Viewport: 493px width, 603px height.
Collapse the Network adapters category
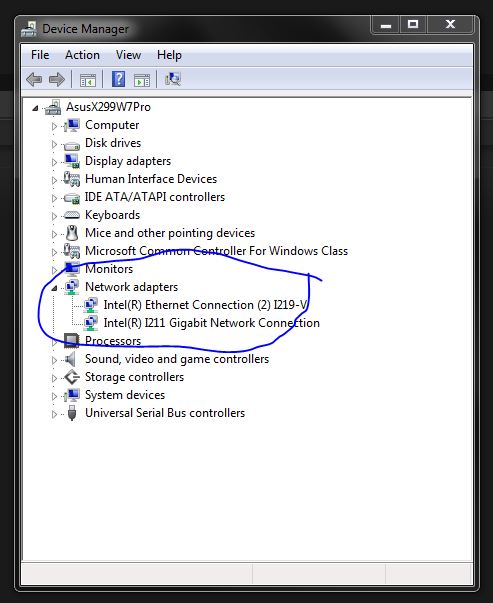click(x=54, y=288)
